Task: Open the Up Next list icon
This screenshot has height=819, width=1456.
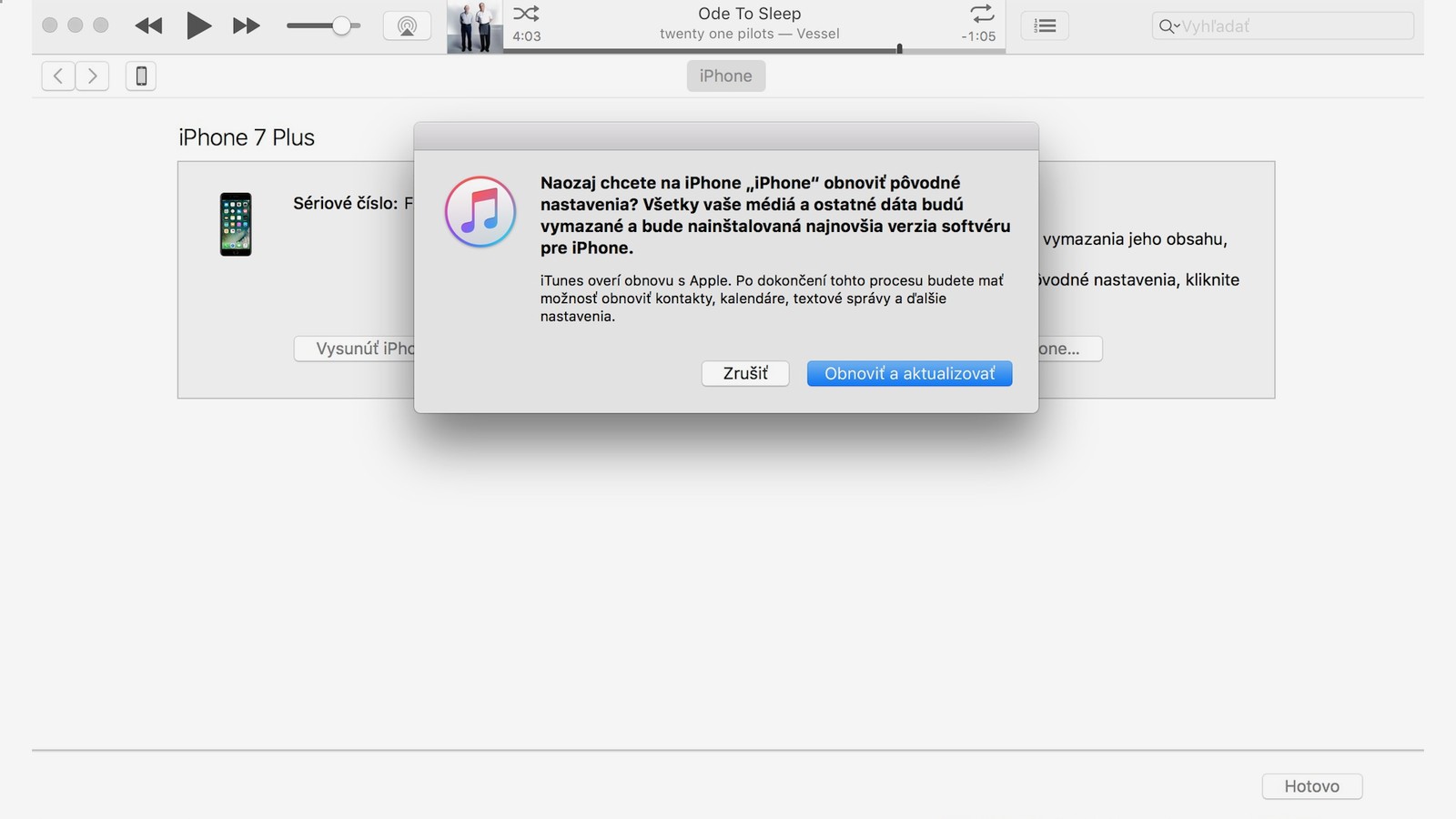Action: pyautogui.click(x=1045, y=25)
